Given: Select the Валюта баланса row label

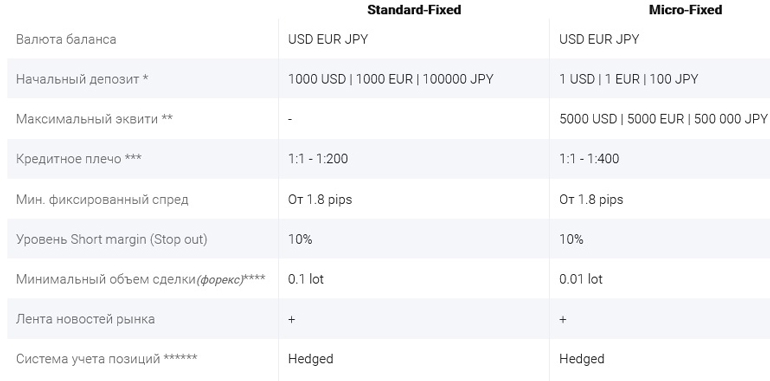Looking at the screenshot, I should pos(66,39).
